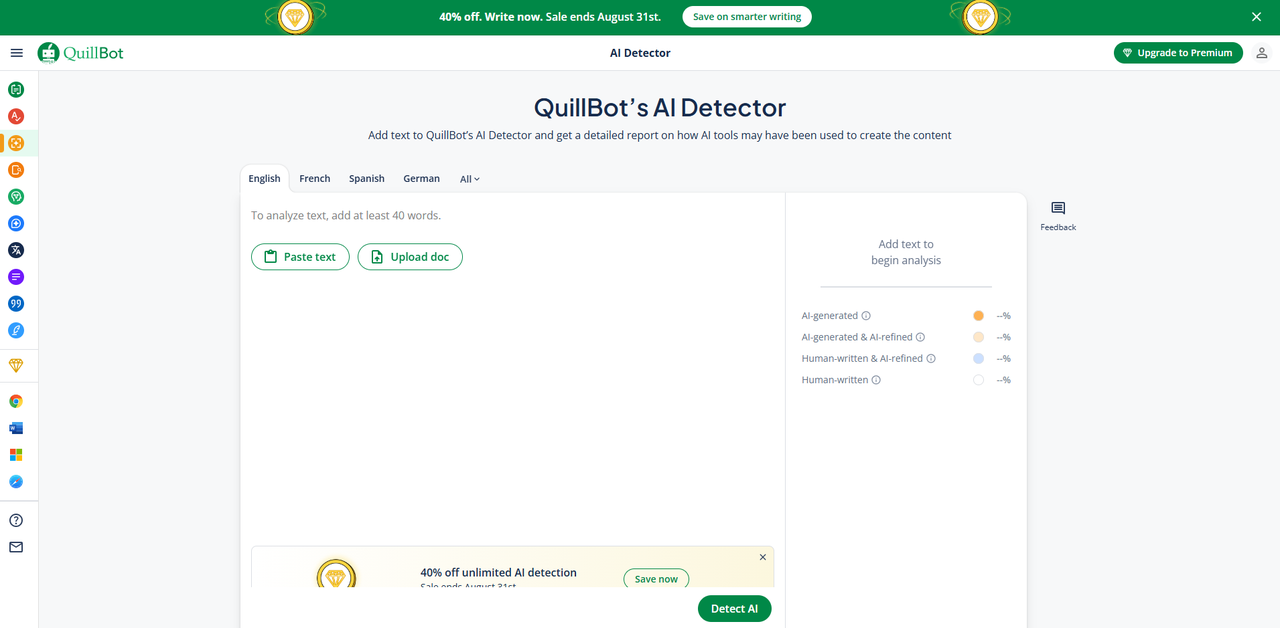Click the "Add text to begin analysis" message

click(x=906, y=252)
